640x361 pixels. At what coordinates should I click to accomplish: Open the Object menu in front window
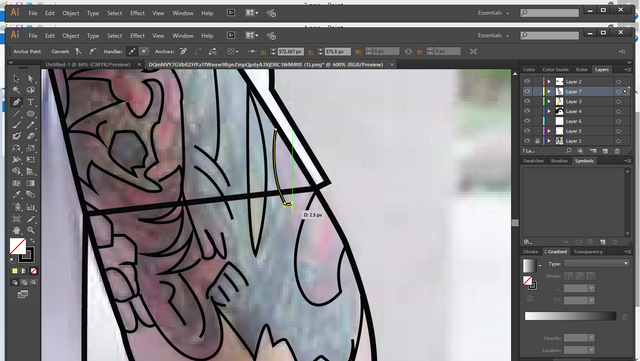click(71, 36)
